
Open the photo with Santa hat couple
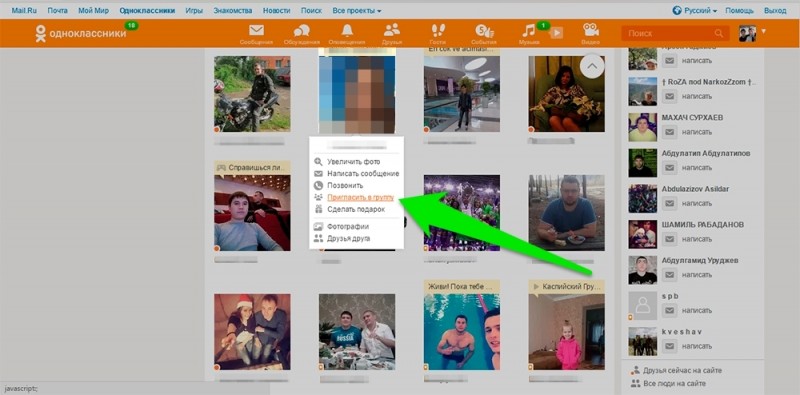[252, 332]
